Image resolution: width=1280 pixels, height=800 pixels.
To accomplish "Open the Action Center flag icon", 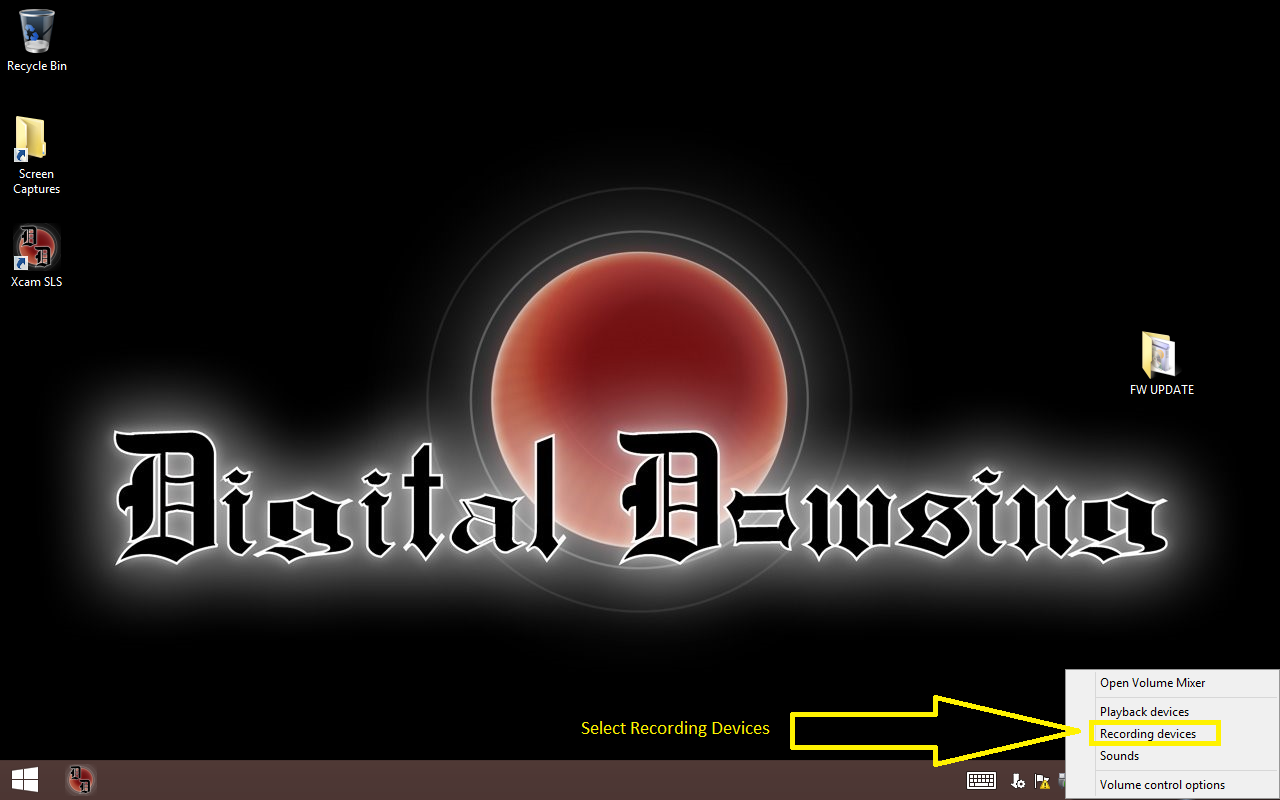I will (1042, 781).
